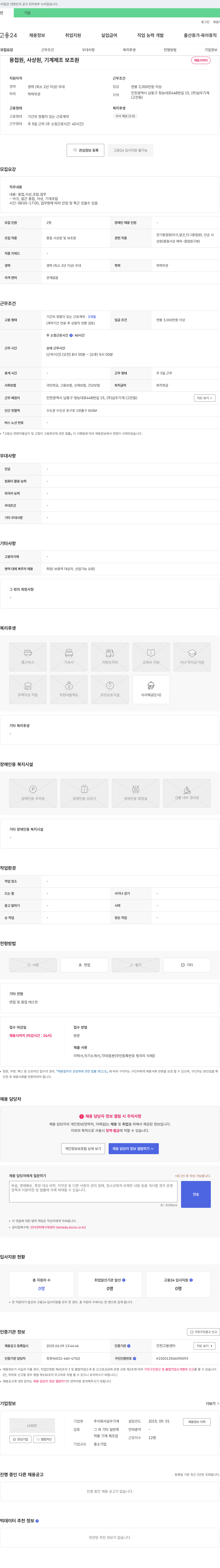Toggle the 관심기업 star button
Viewport: 220px width, 1568px height.
tap(21, 1440)
